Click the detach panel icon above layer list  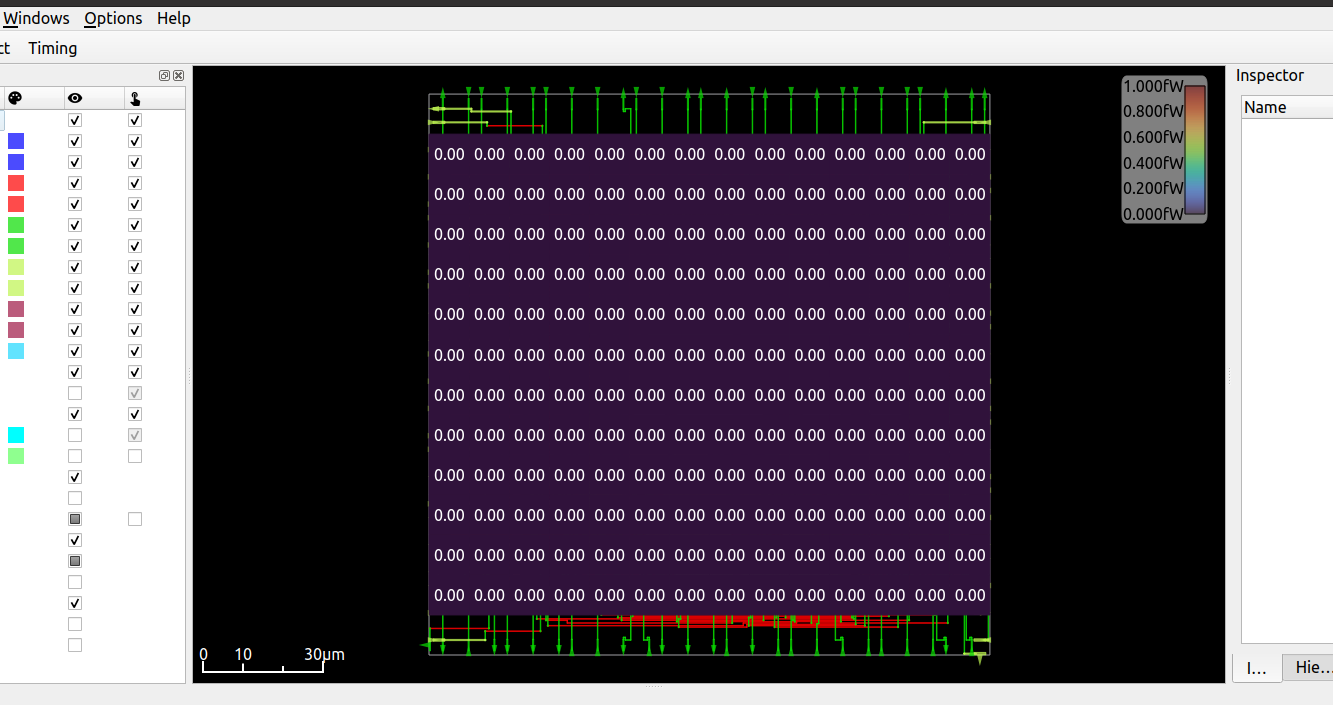click(163, 75)
